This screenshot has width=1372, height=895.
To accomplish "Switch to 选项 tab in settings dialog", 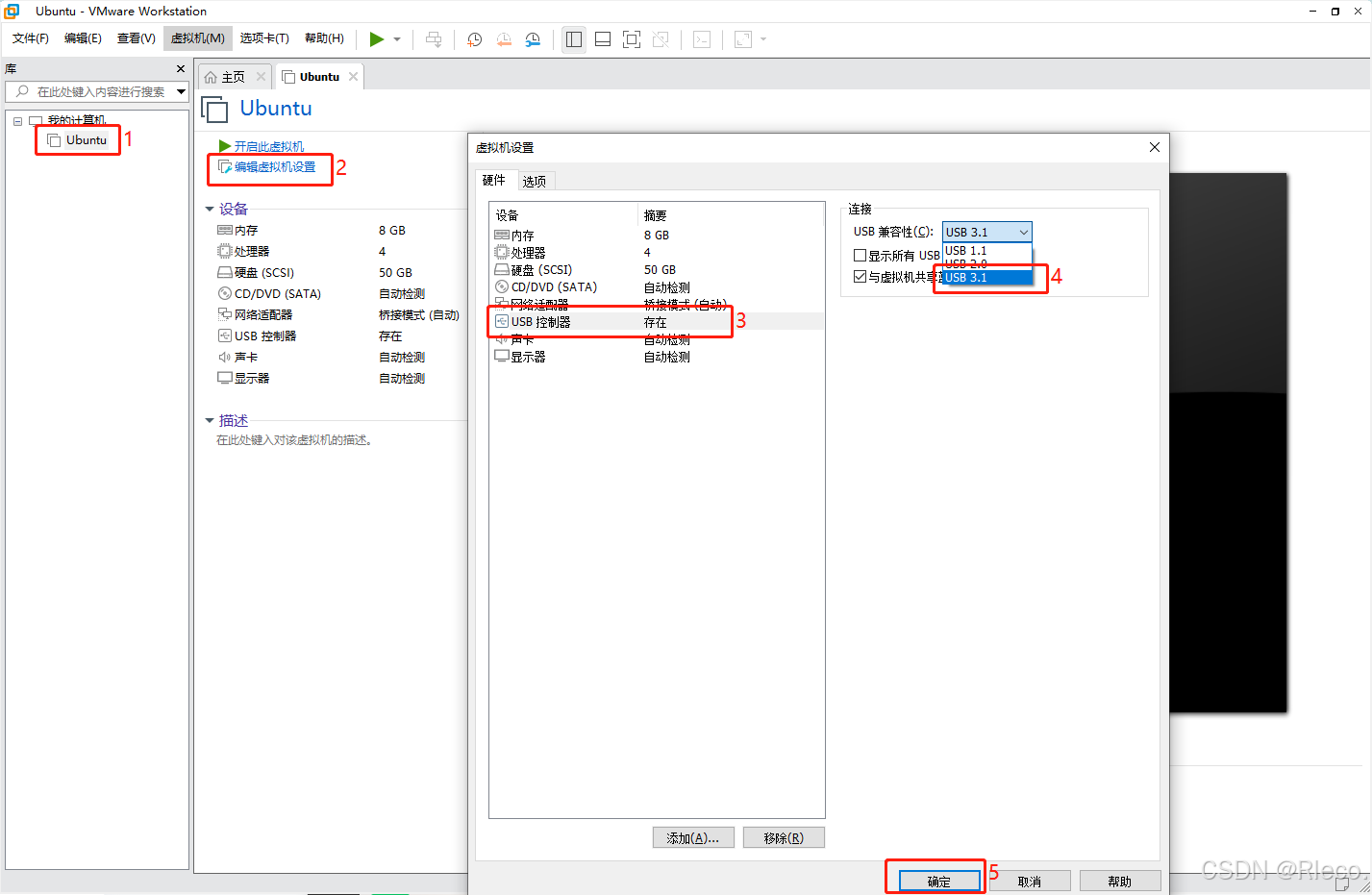I will (x=535, y=182).
